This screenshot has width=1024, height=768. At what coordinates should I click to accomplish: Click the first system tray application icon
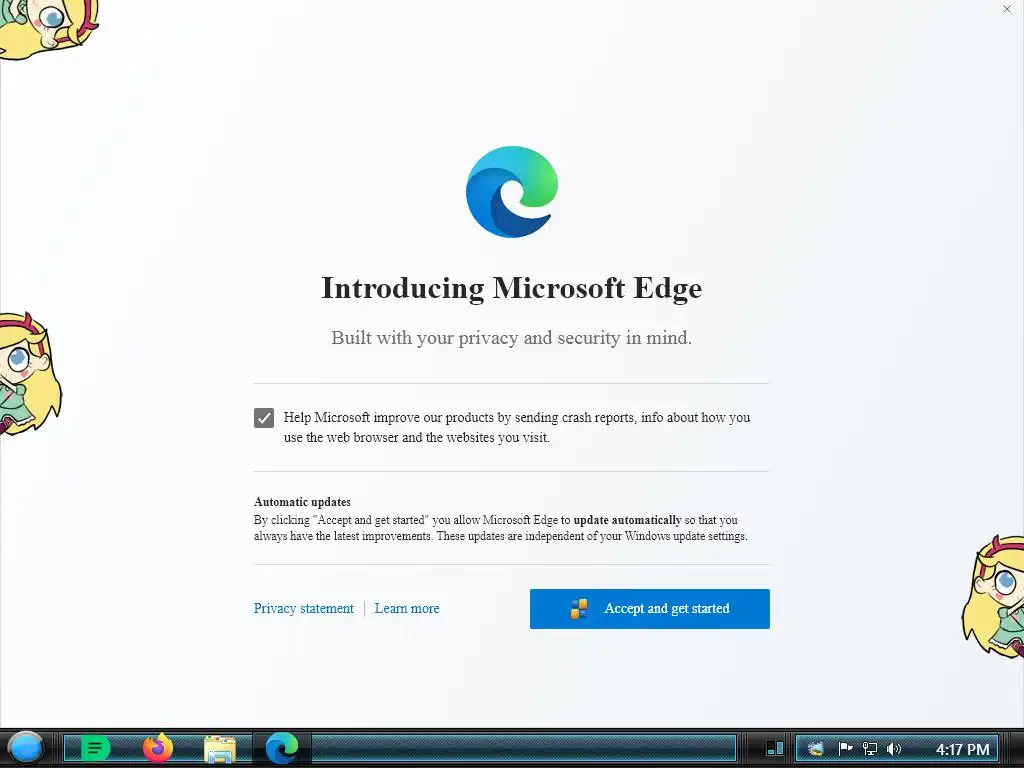815,748
